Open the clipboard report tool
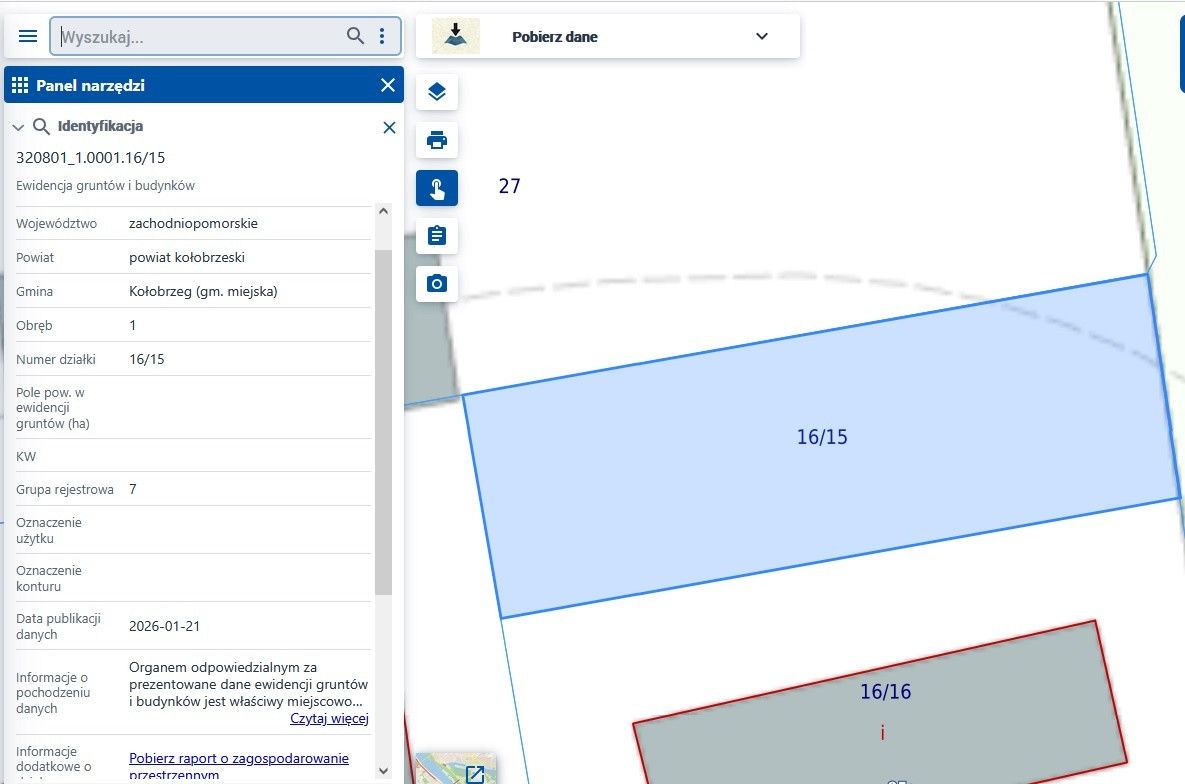Viewport: 1185px width, 784px height. (437, 236)
